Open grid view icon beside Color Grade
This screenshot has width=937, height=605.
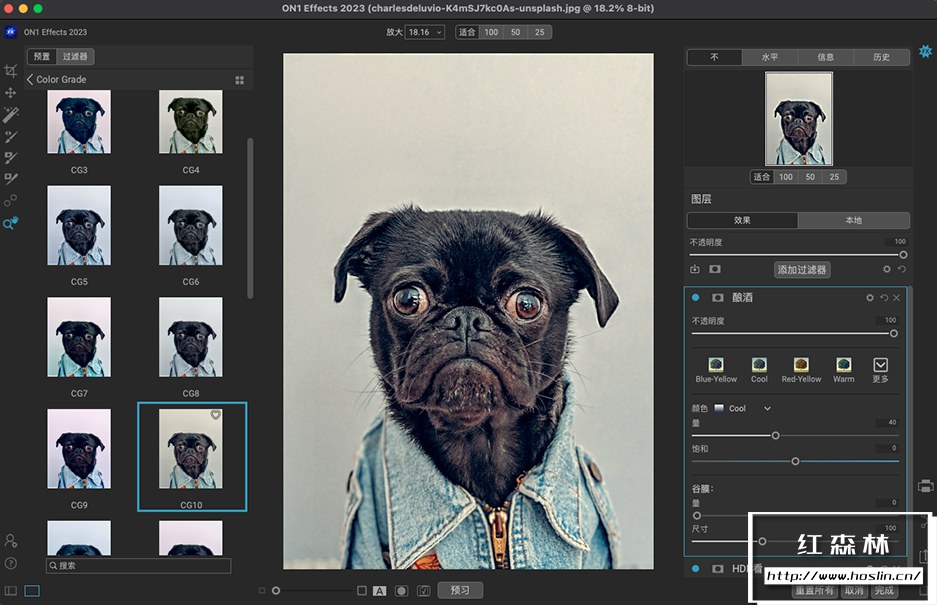click(x=239, y=80)
